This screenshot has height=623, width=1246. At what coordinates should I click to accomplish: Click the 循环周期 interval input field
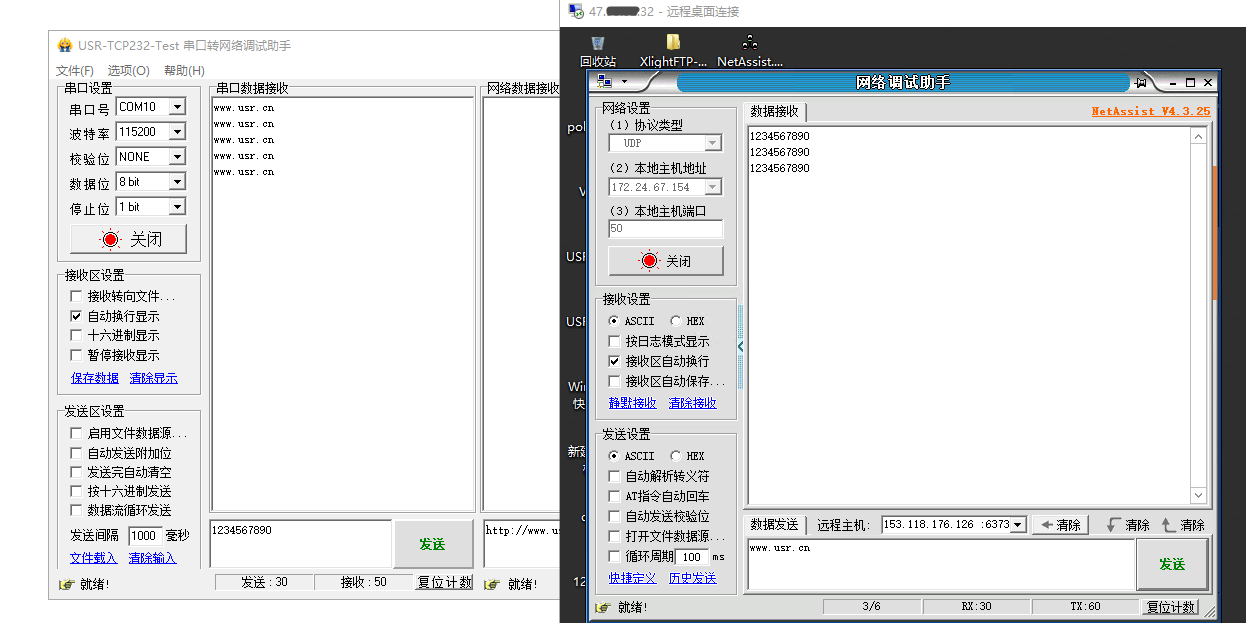[x=692, y=557]
